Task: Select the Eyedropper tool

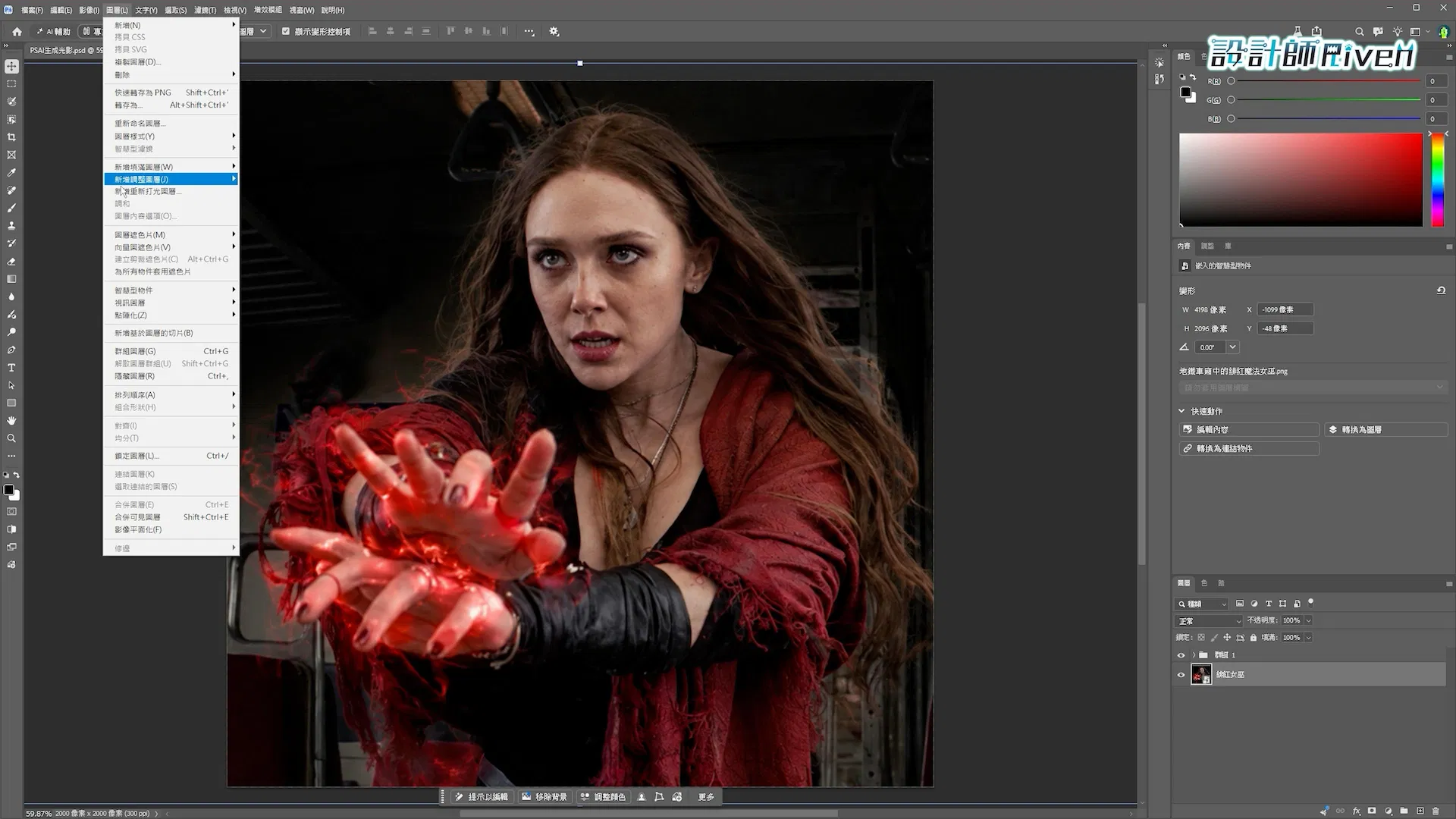Action: tap(11, 173)
